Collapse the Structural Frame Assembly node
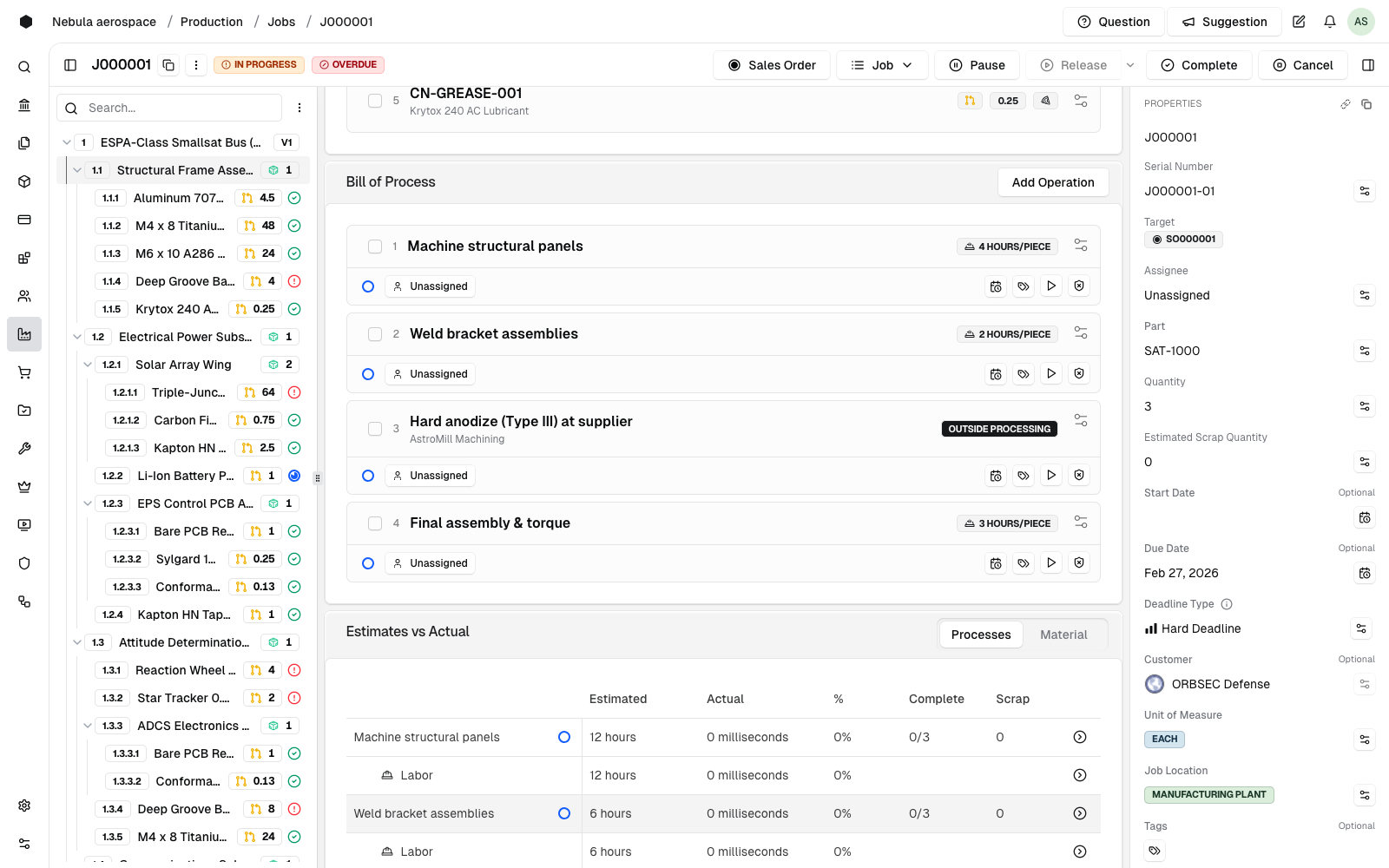The image size is (1389, 868). coord(77,170)
